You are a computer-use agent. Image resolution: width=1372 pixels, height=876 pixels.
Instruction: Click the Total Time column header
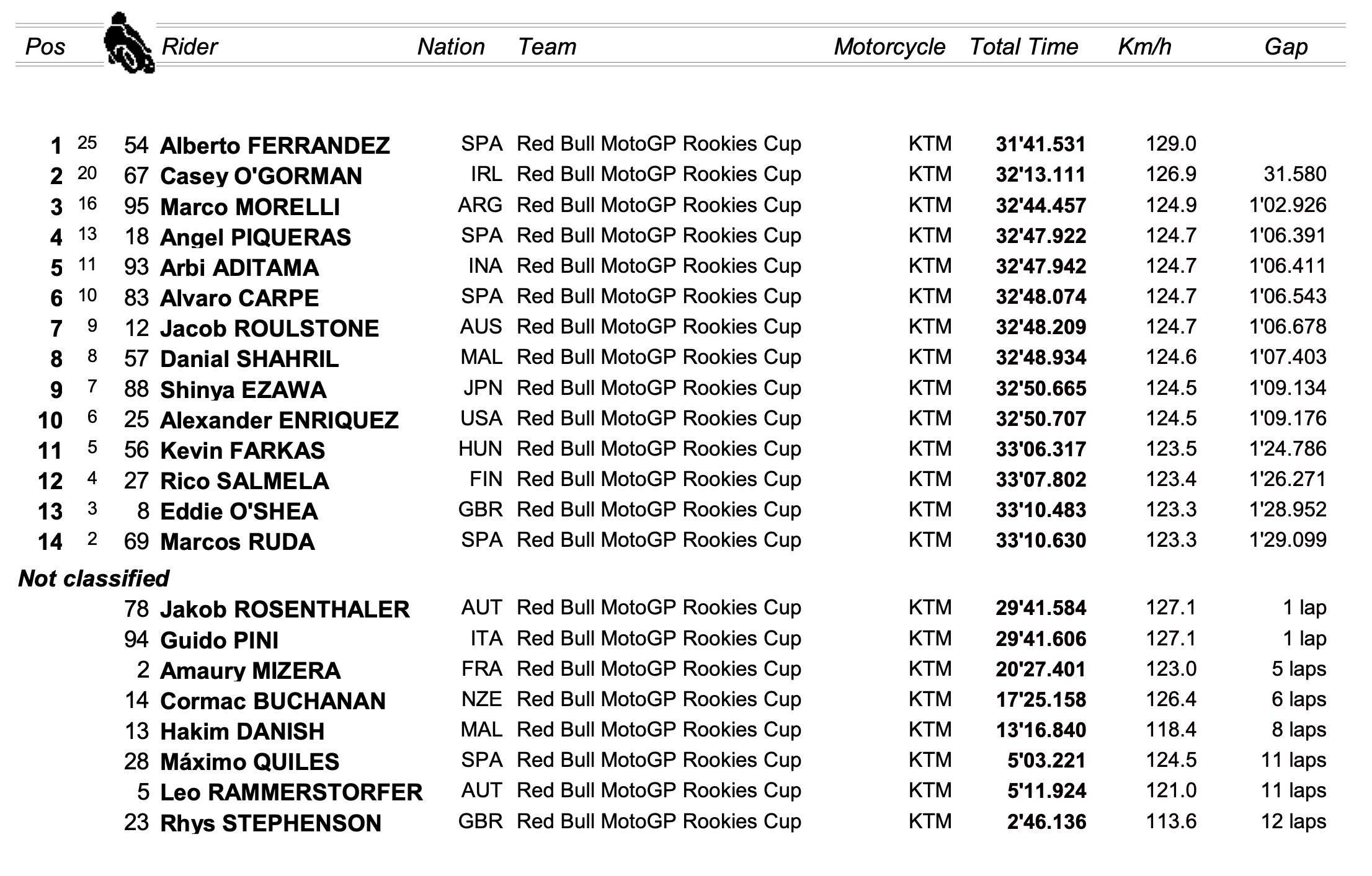tap(1023, 46)
